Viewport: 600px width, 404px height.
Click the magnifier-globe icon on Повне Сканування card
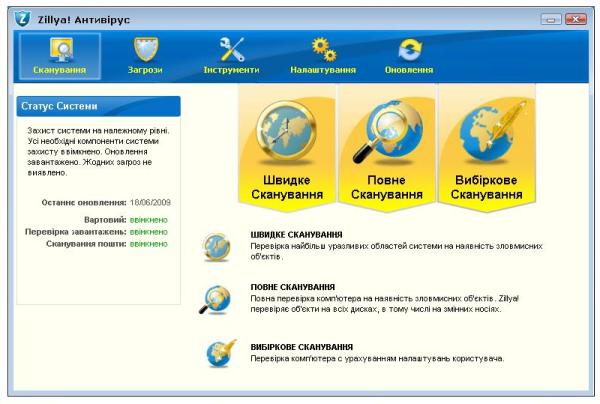pos(387,132)
